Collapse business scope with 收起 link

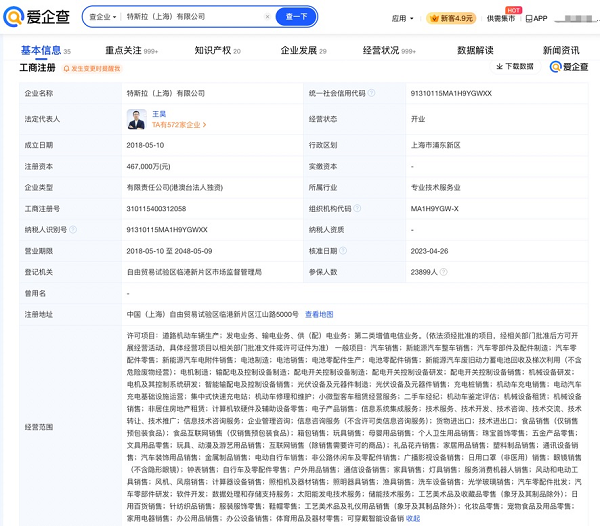tap(413, 518)
